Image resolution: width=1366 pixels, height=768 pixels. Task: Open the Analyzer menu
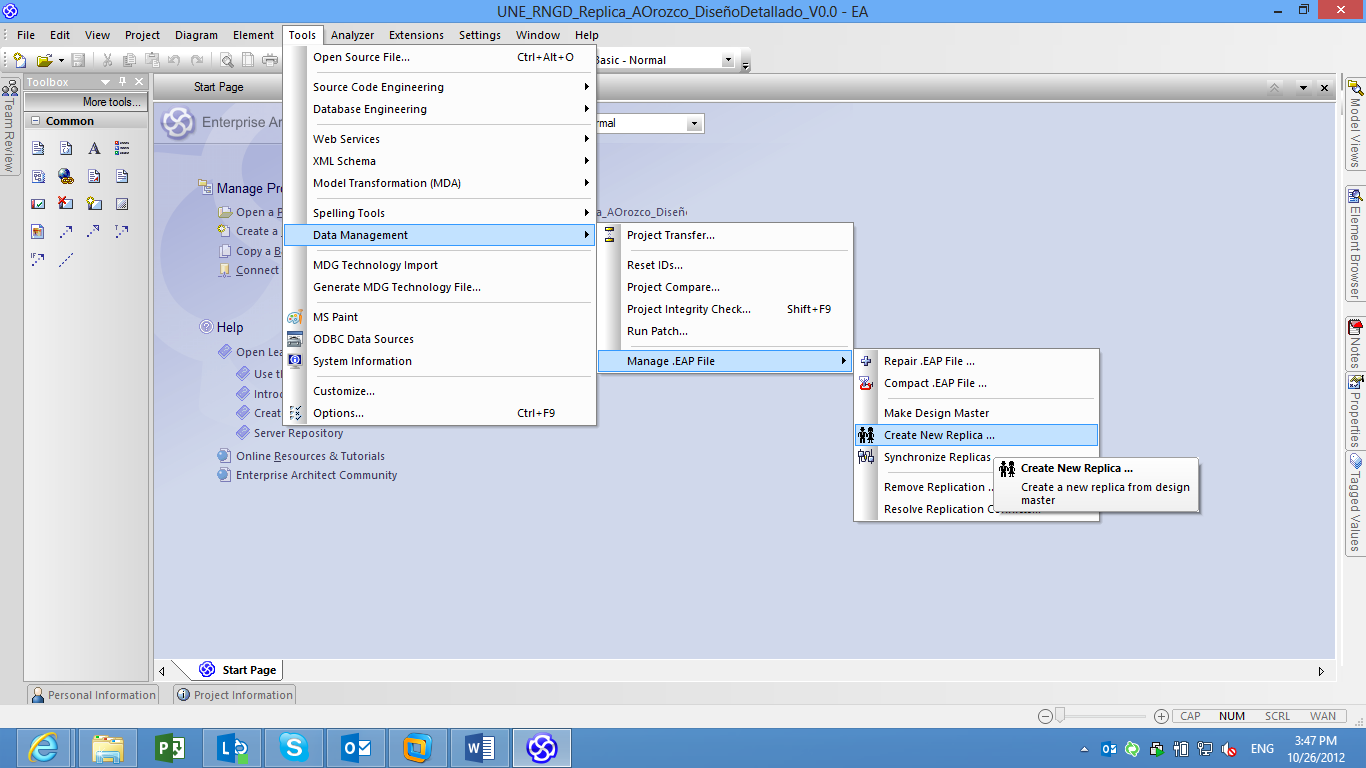[x=352, y=35]
